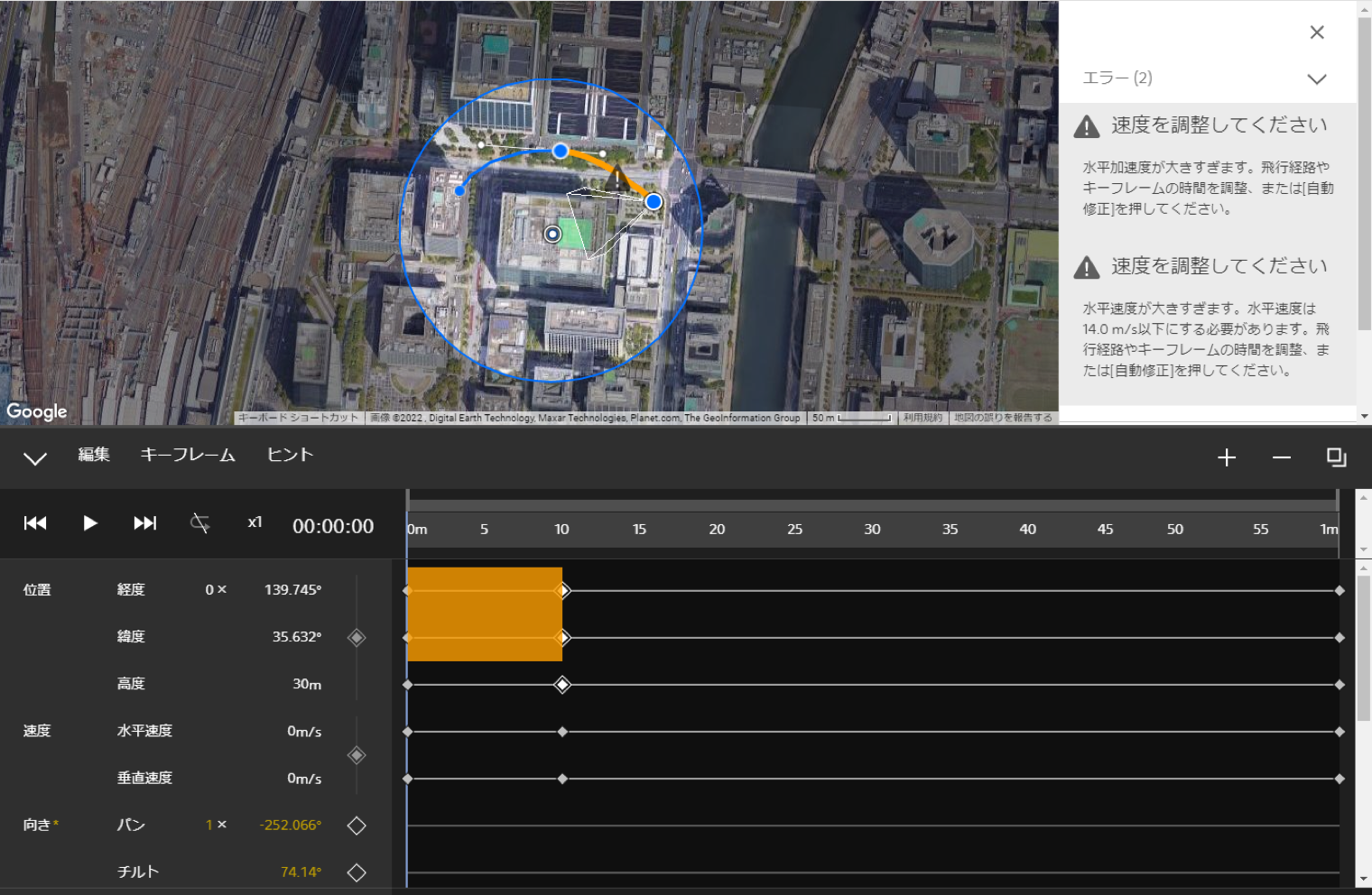Click the small left waypoint on path

pos(459,190)
